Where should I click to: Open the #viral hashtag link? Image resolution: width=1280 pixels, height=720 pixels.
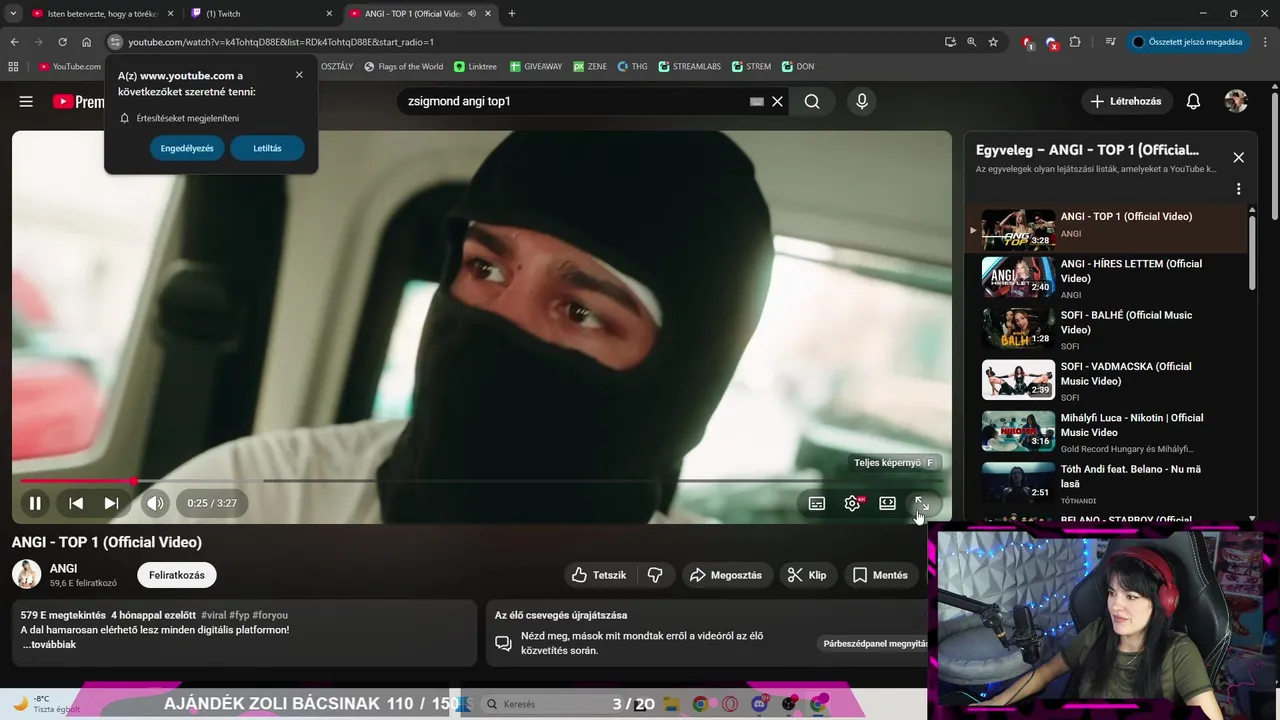213,615
